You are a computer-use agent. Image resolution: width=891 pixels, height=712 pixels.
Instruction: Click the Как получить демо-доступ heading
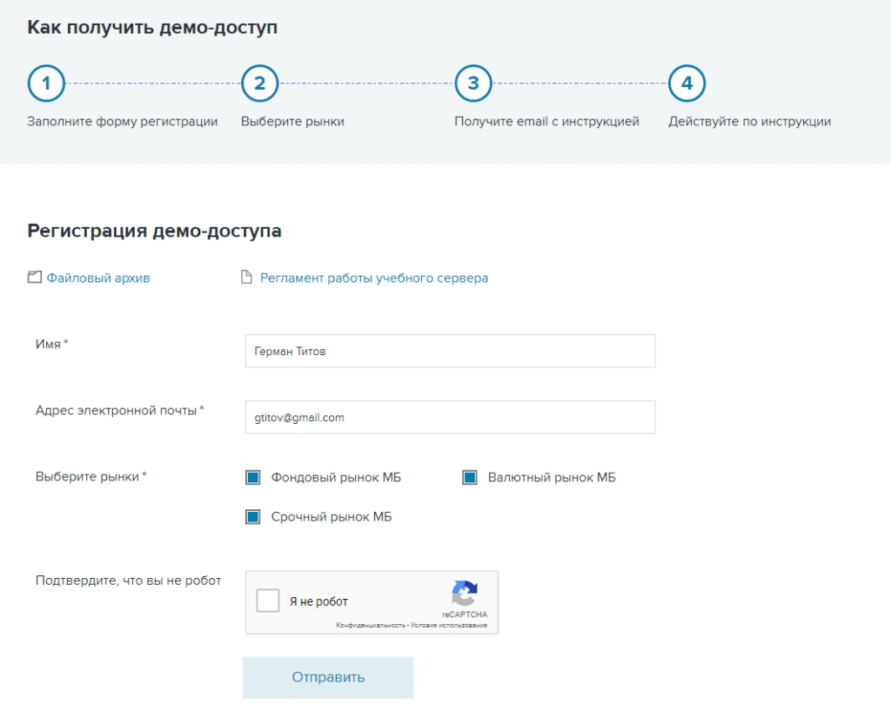pos(151,27)
